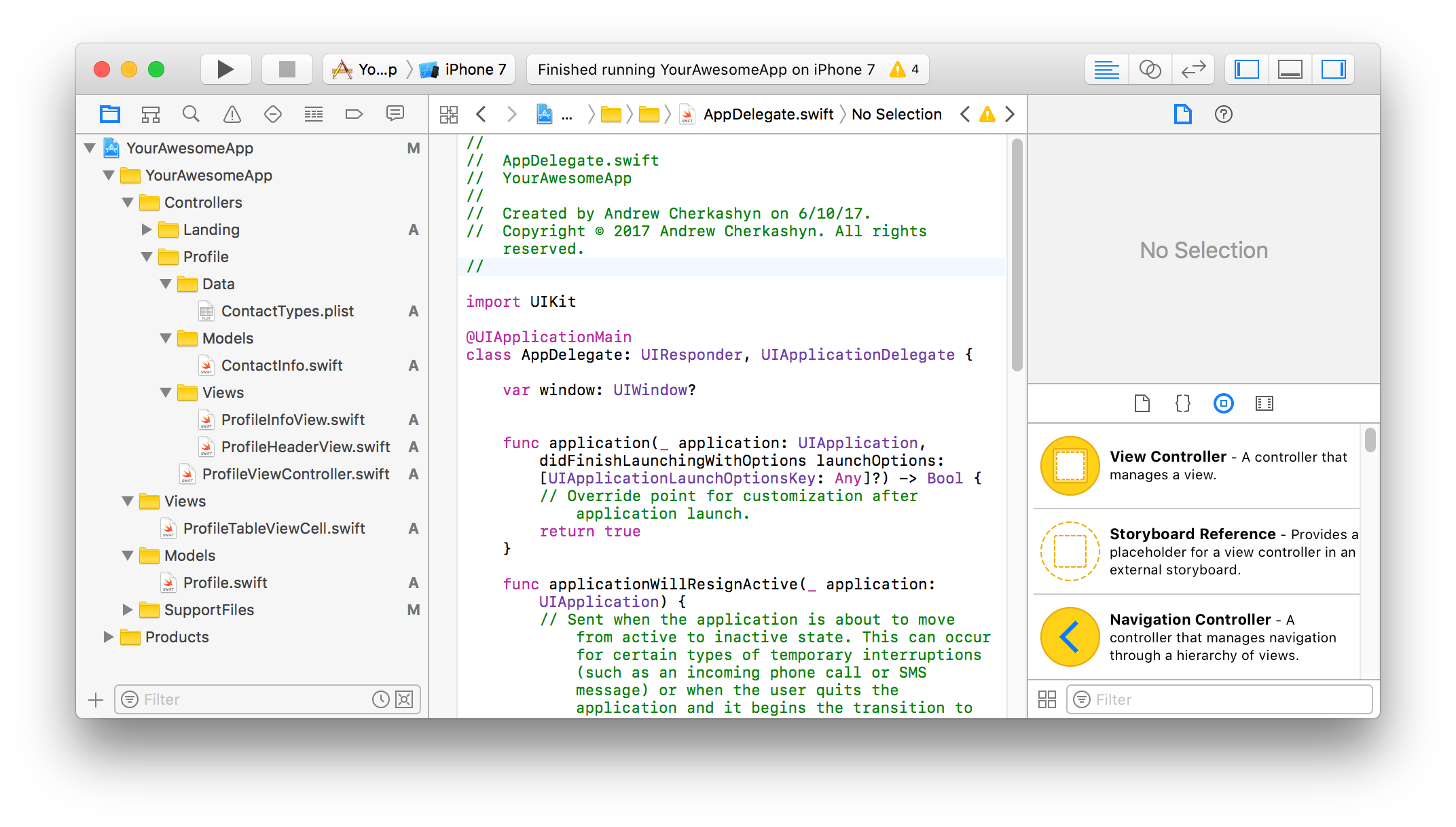Toggle the Debug area visibility
The height and width of the screenshot is (827, 1456).
click(1290, 69)
